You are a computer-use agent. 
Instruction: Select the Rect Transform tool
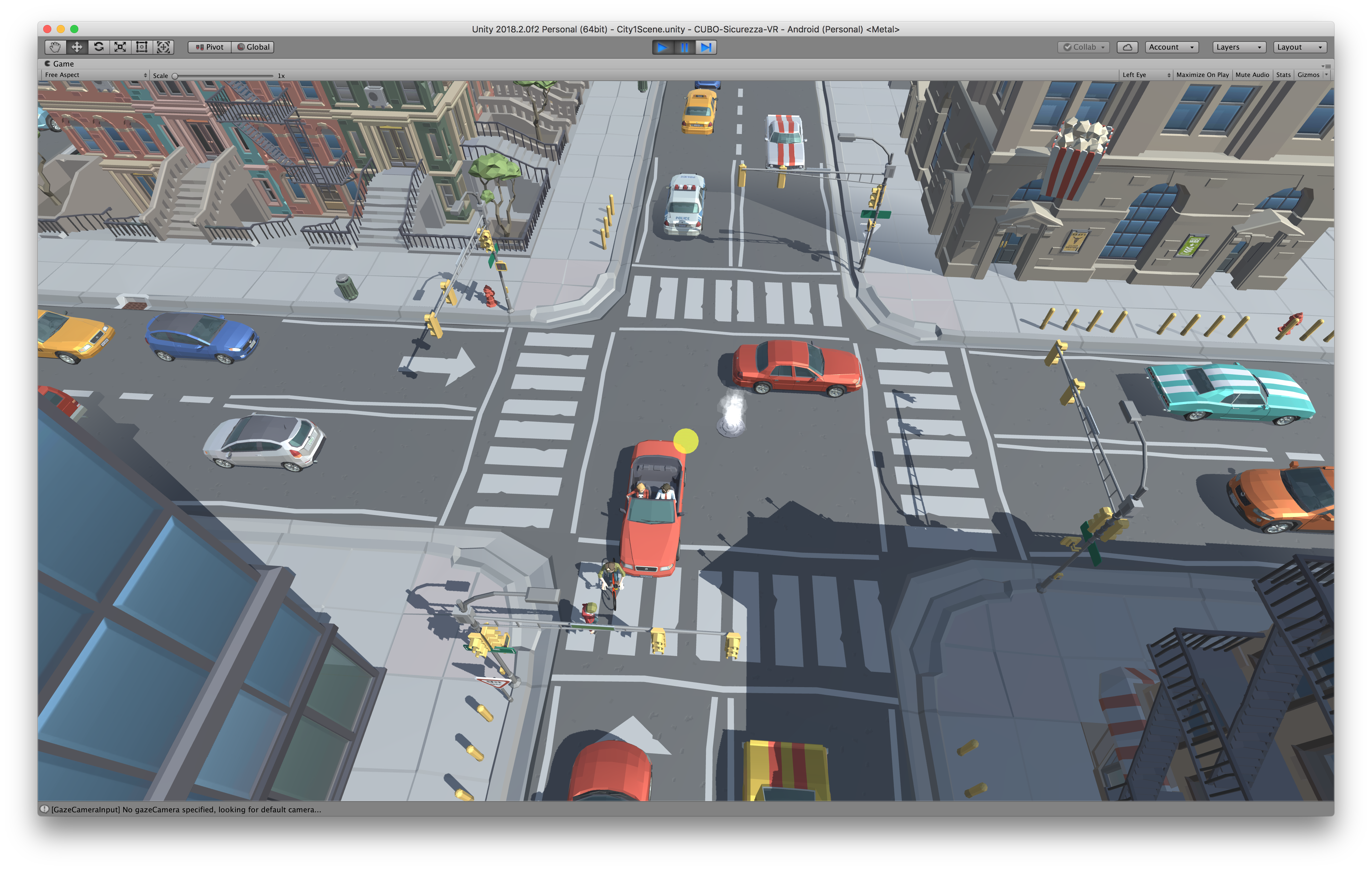(142, 48)
